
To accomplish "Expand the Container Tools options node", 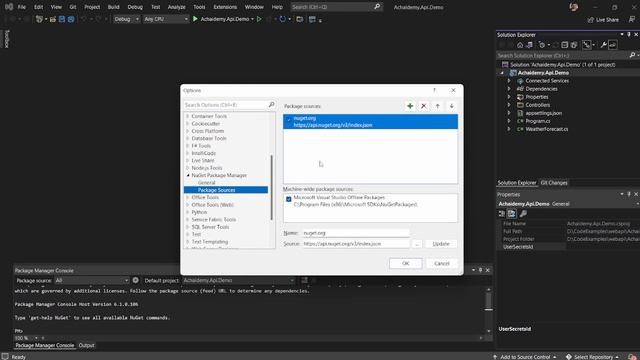I will tap(188, 116).
